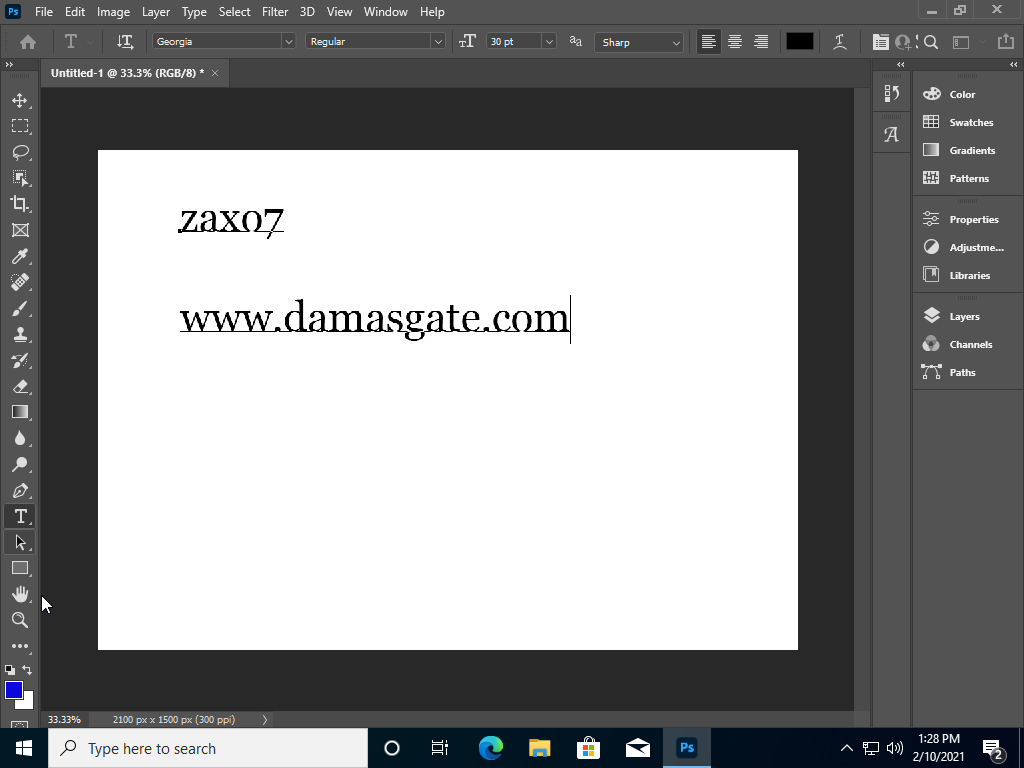This screenshot has height=768, width=1024.
Task: Select the Clone Stamp tool
Action: click(20, 334)
